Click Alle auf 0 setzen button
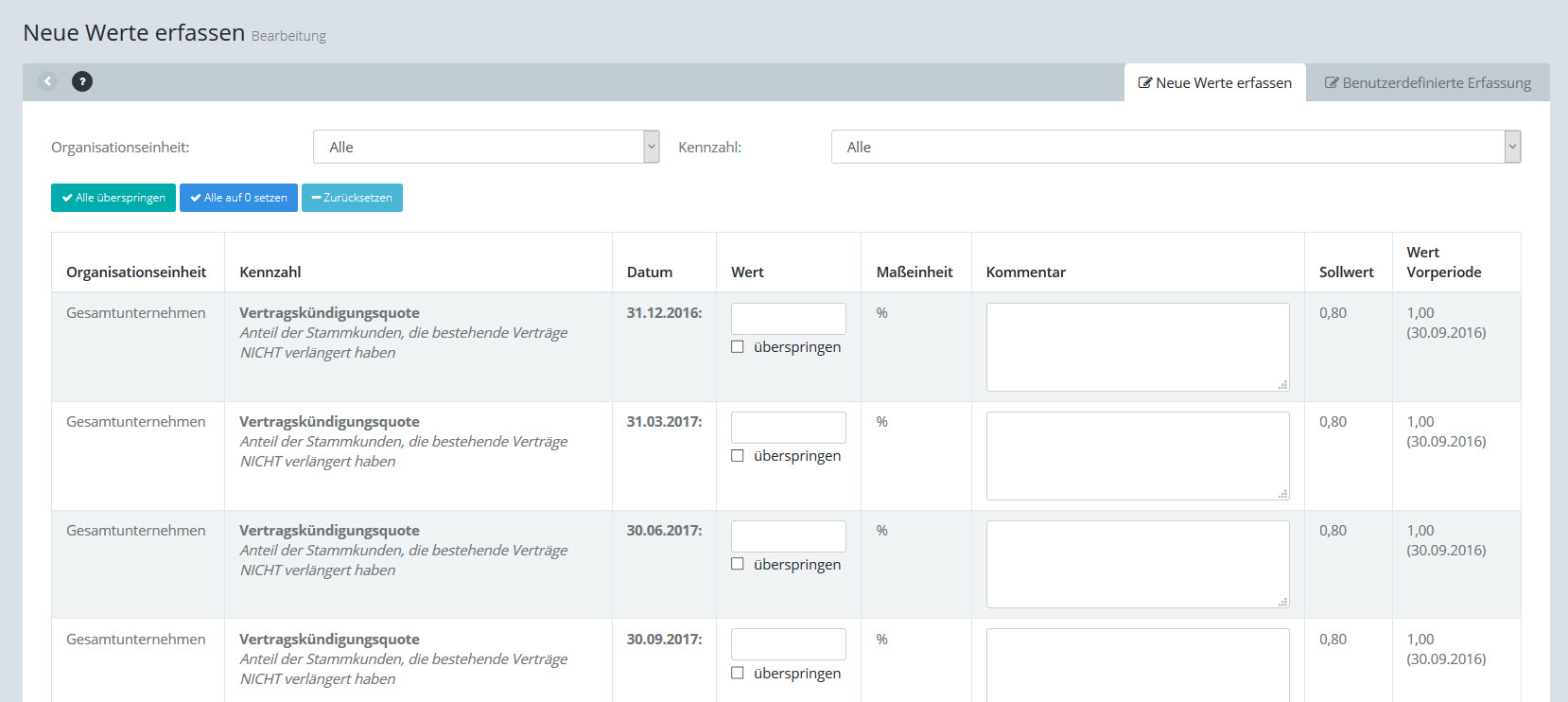Screen dimensions: 1568x702 (x=238, y=198)
